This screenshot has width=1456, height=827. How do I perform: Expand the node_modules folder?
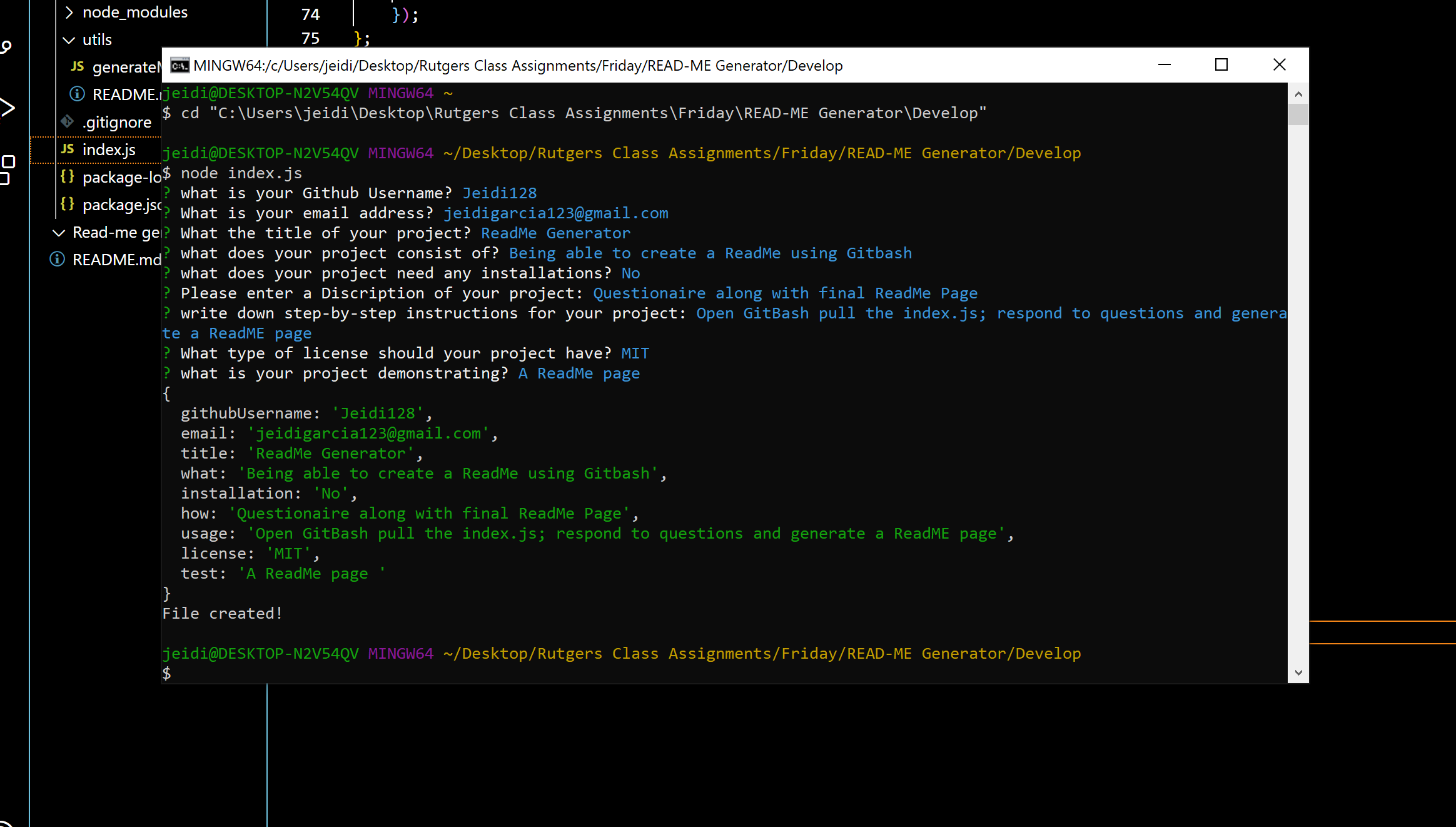[69, 12]
